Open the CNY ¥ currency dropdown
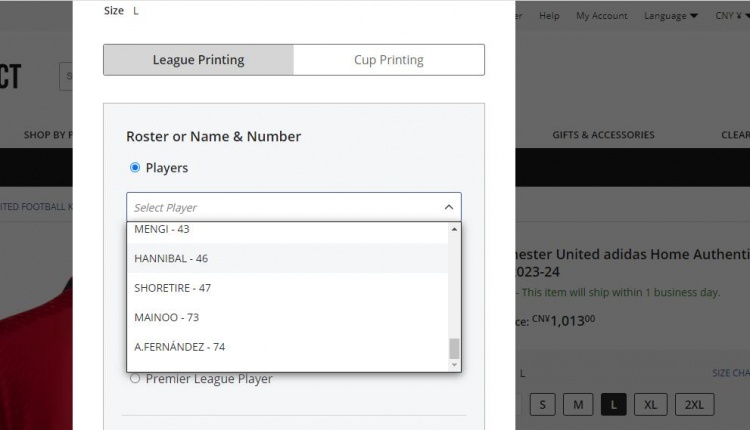Screen dimensions: 750x430 click(732, 16)
